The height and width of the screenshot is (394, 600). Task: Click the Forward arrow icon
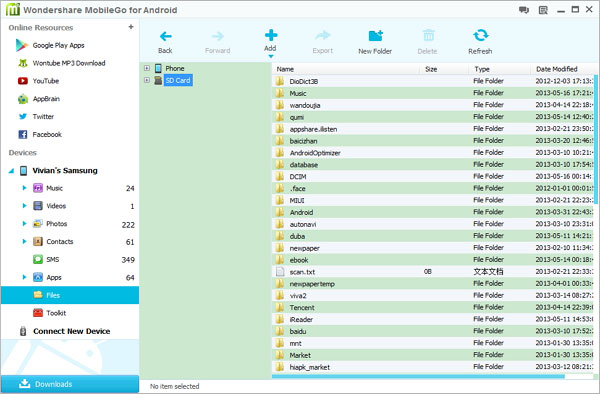[217, 36]
